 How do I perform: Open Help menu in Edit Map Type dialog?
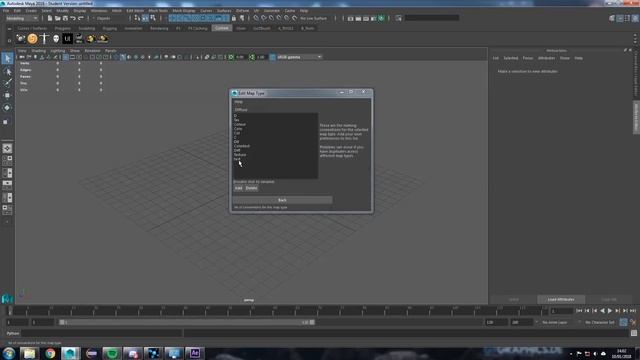(x=238, y=102)
